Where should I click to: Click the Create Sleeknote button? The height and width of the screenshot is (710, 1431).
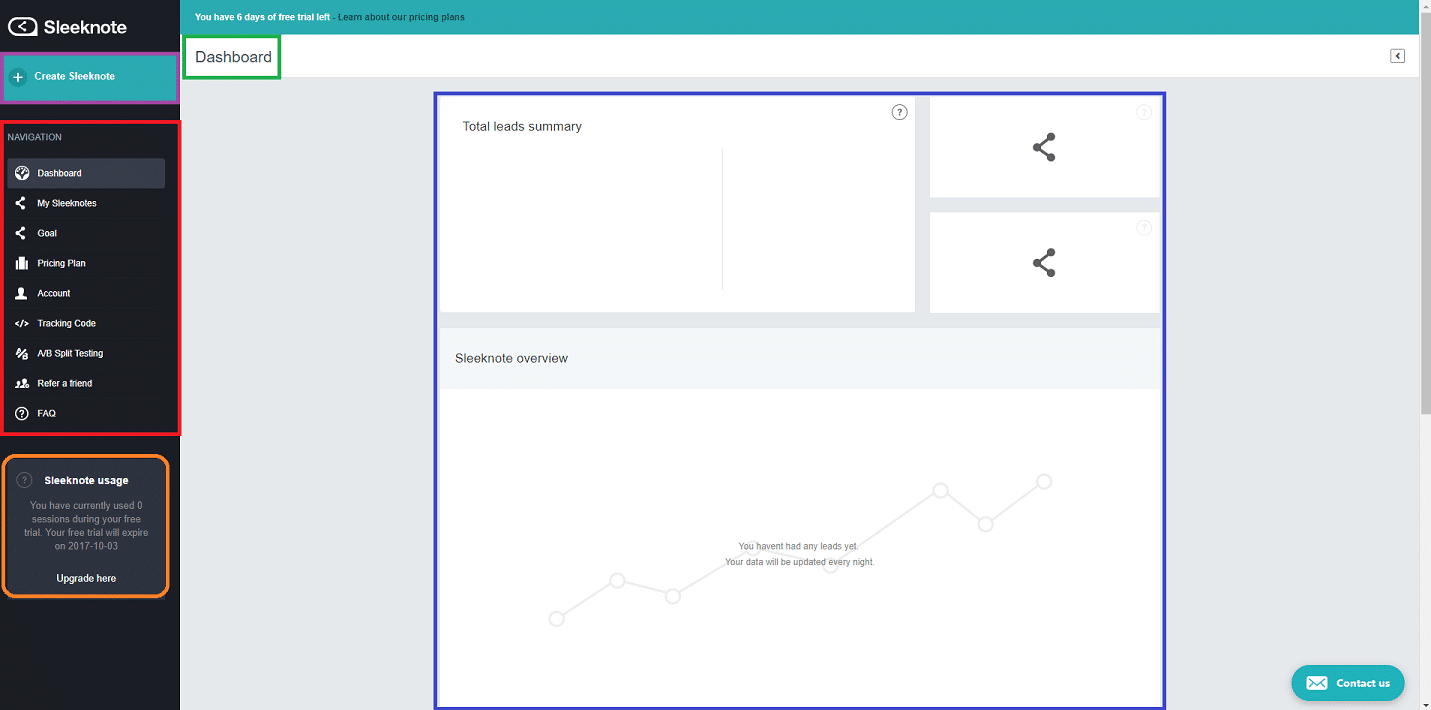click(90, 77)
